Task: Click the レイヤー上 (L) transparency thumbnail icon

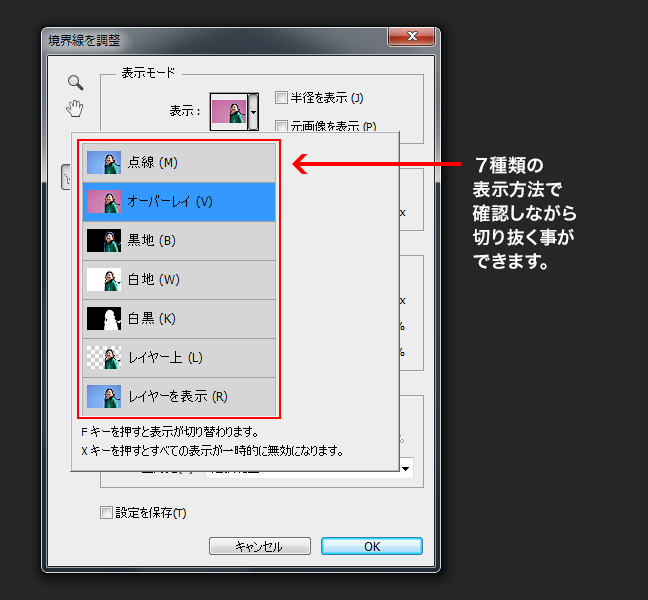Action: pyautogui.click(x=104, y=357)
